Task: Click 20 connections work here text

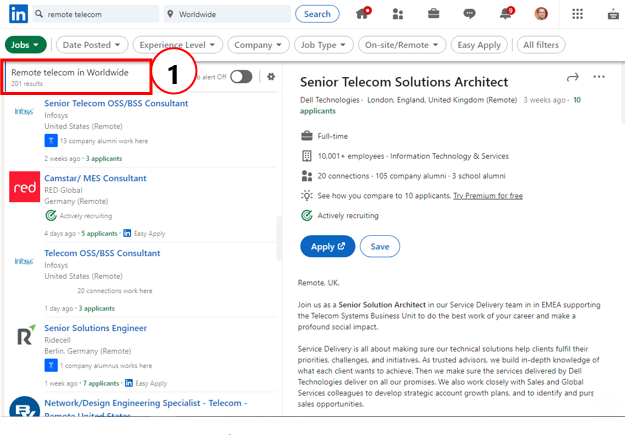Action: [115, 291]
